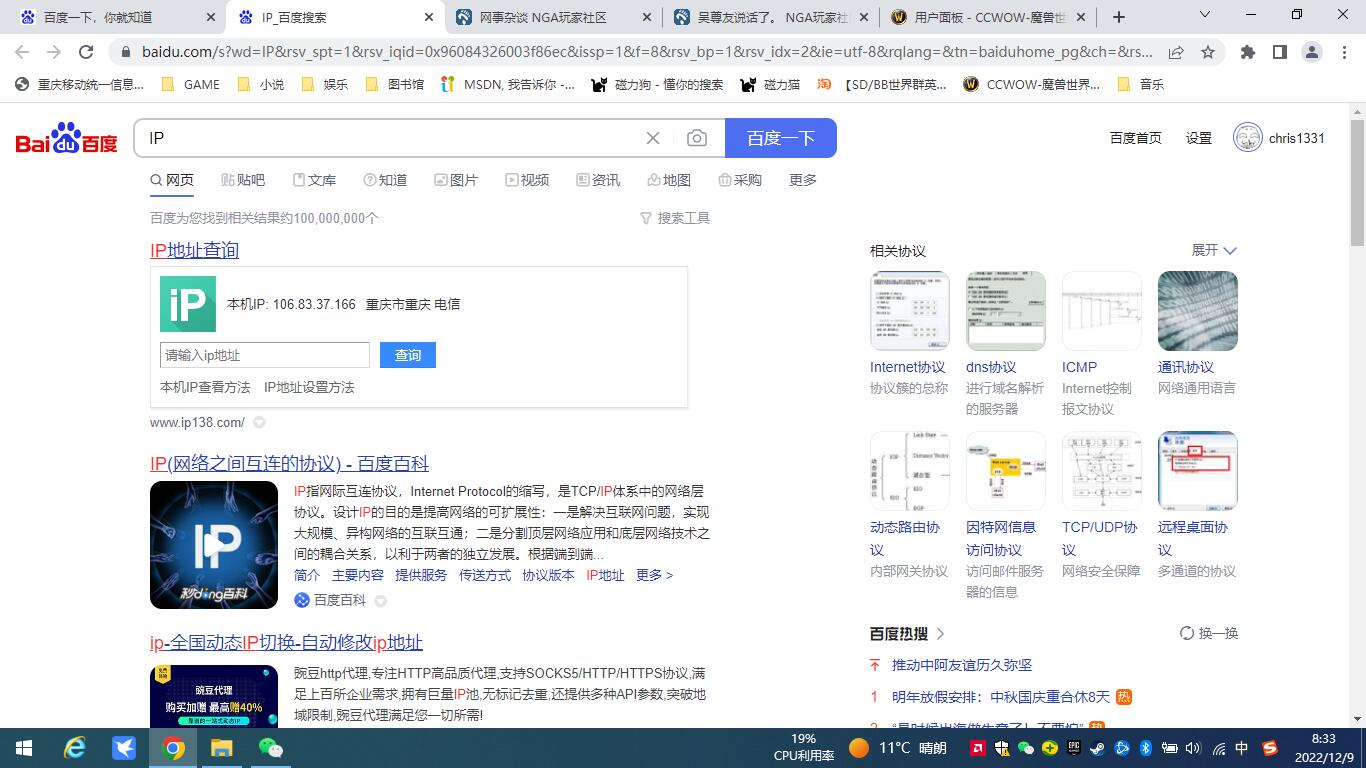Click the camera icon for image search
The image size is (1366, 768).
point(698,137)
